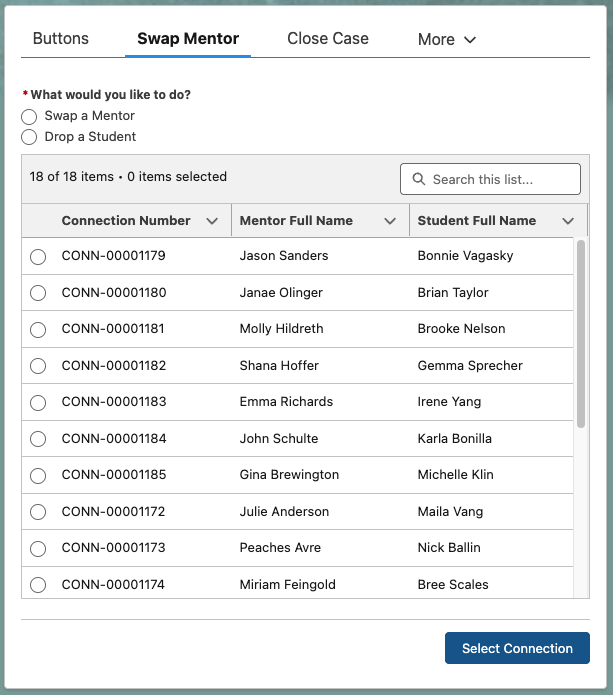Click the search magnifier icon in list
Image resolution: width=613 pixels, height=695 pixels.
coord(418,180)
